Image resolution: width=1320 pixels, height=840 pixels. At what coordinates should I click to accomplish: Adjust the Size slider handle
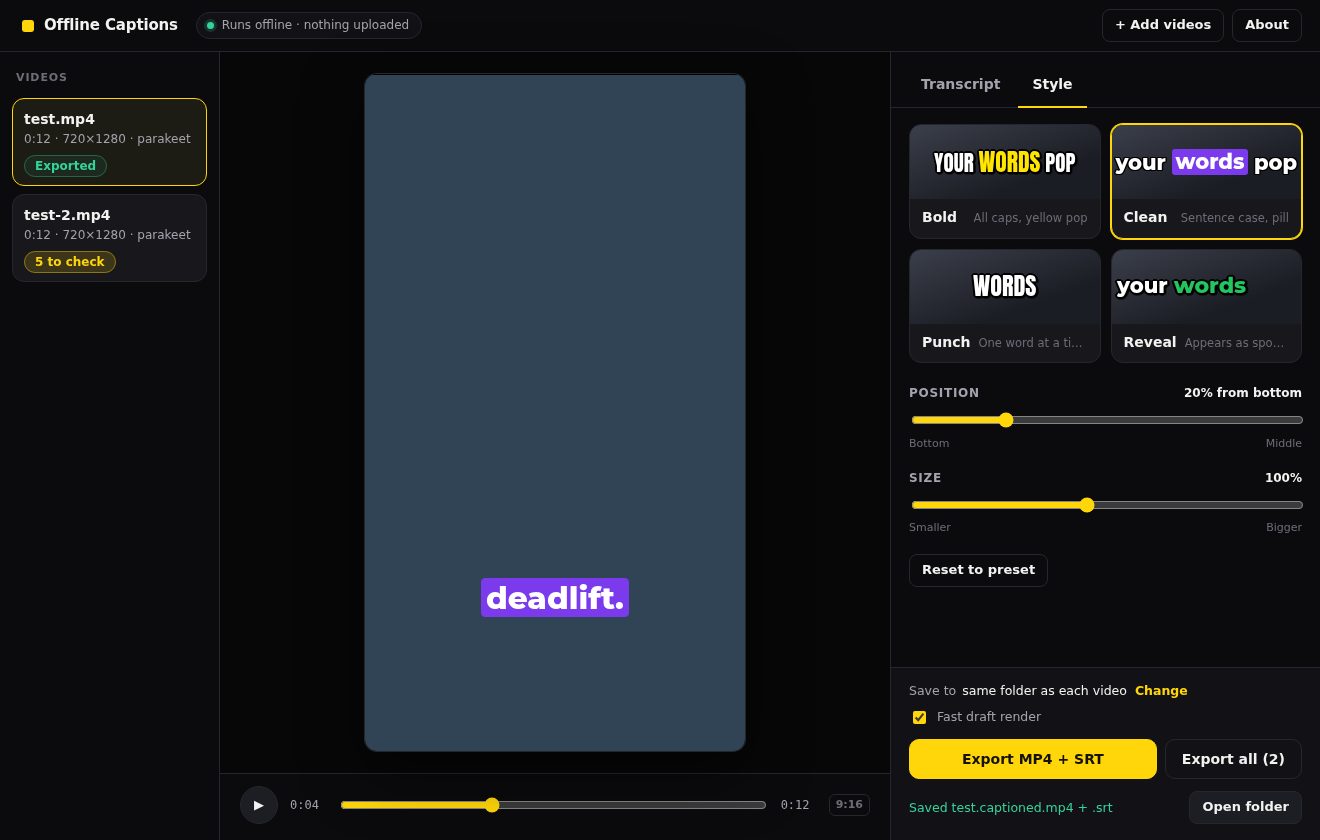(x=1087, y=505)
